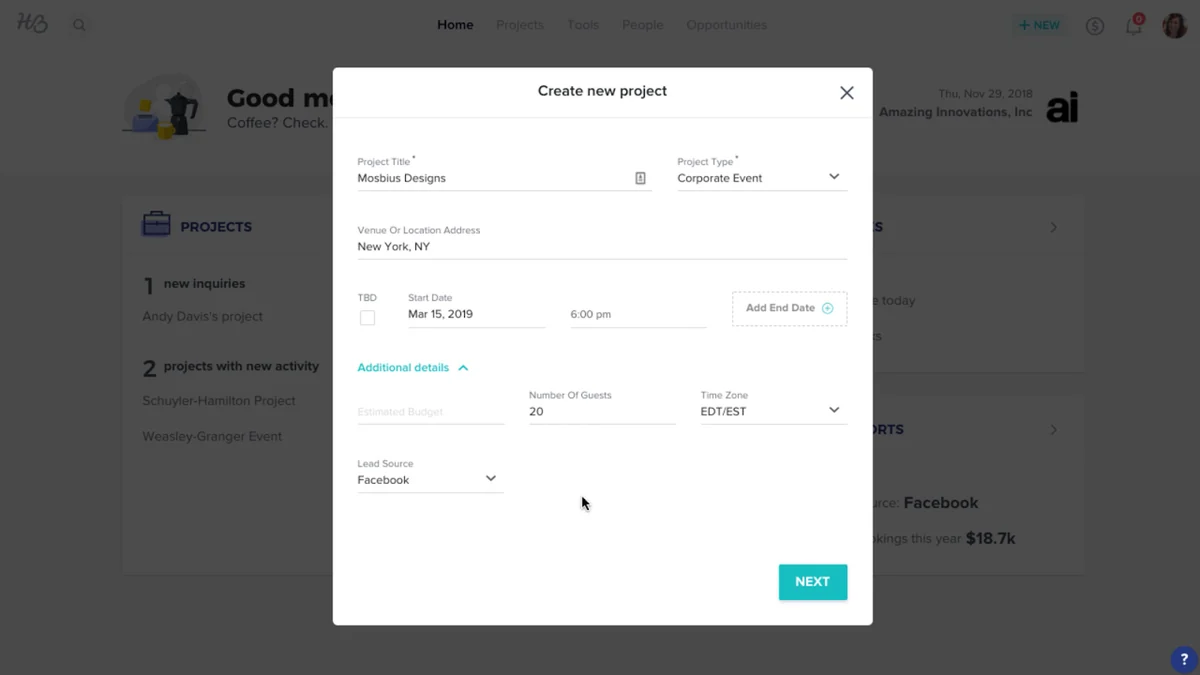Open the help question mark icon
Screen dimensions: 1200x675
click(x=1184, y=660)
